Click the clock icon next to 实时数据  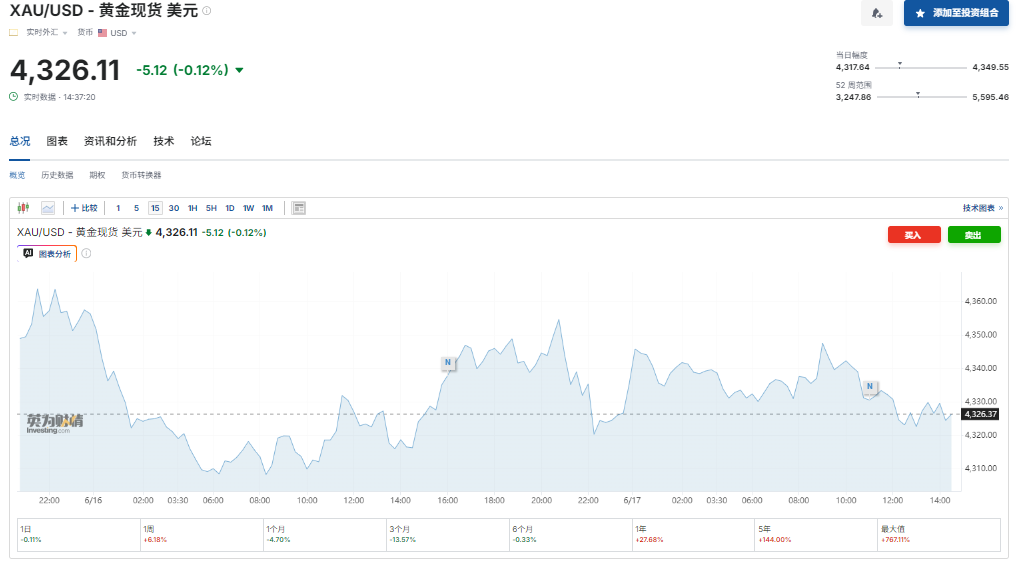point(14,97)
